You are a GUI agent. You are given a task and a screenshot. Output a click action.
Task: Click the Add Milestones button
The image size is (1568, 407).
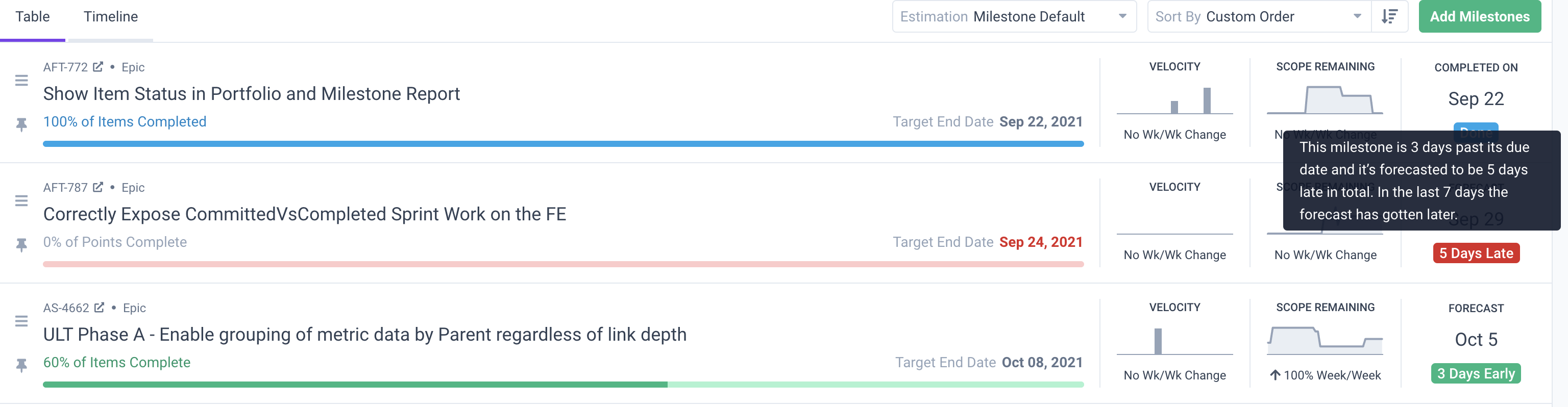tap(1480, 16)
